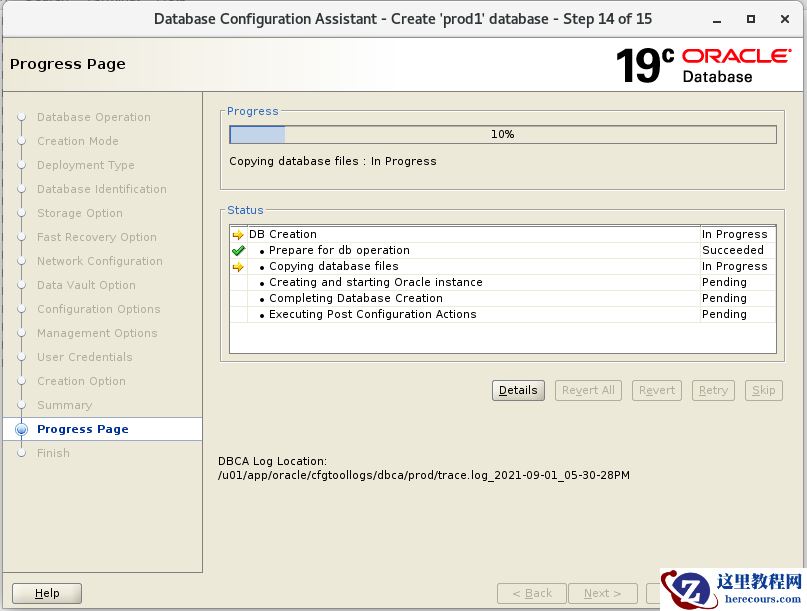
Task: Click the Skip button
Action: click(x=764, y=390)
